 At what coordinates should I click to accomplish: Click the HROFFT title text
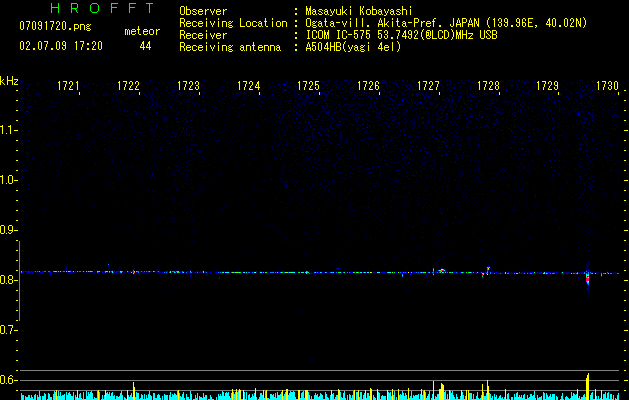[103, 8]
